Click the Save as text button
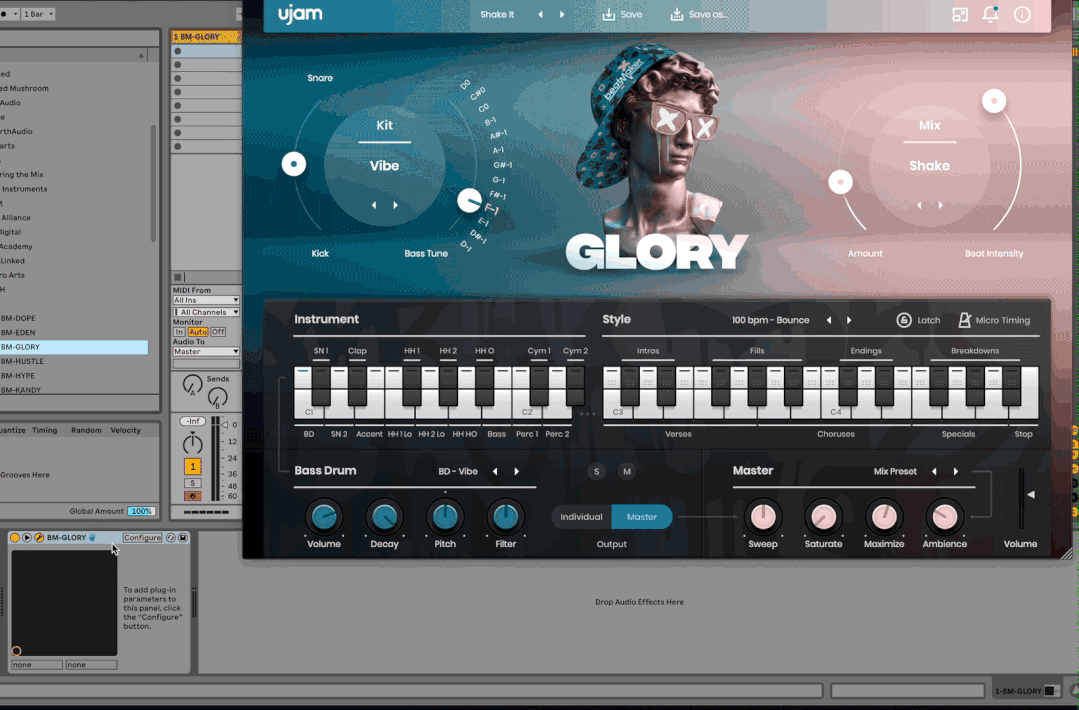The height and width of the screenshot is (710, 1079). (708, 14)
